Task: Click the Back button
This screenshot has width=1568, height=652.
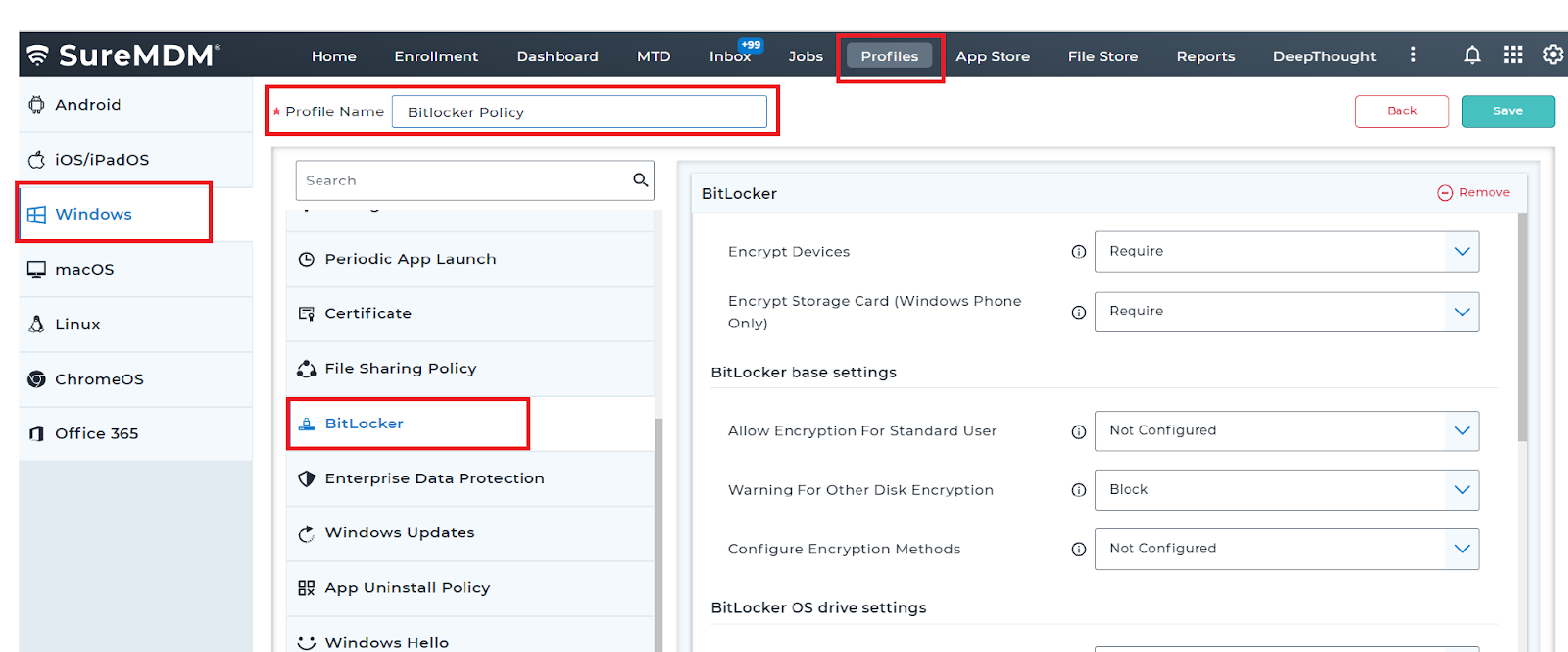Action: (1401, 111)
